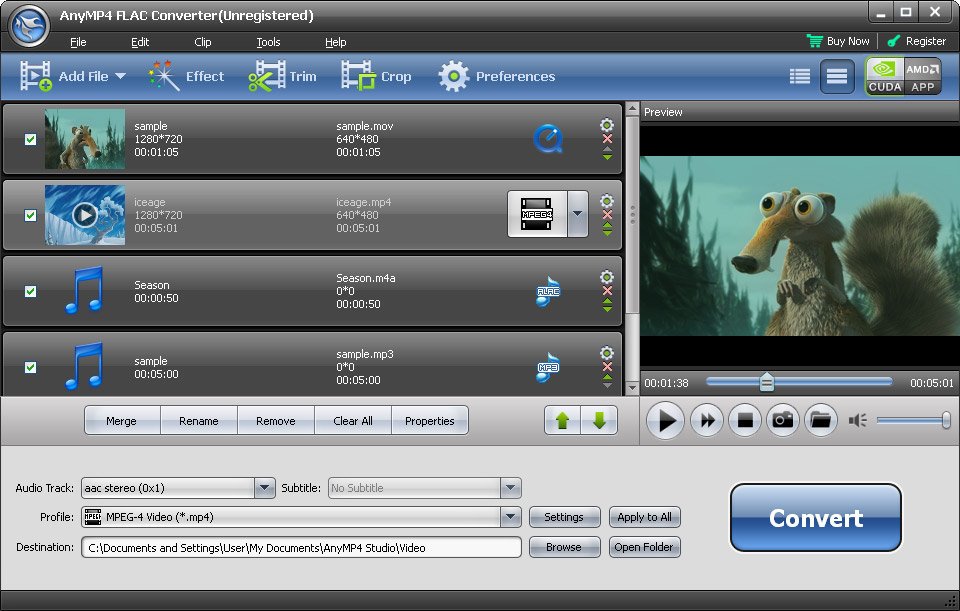960x611 pixels.
Task: Move selected item up with green arrow button
Action: (x=563, y=421)
